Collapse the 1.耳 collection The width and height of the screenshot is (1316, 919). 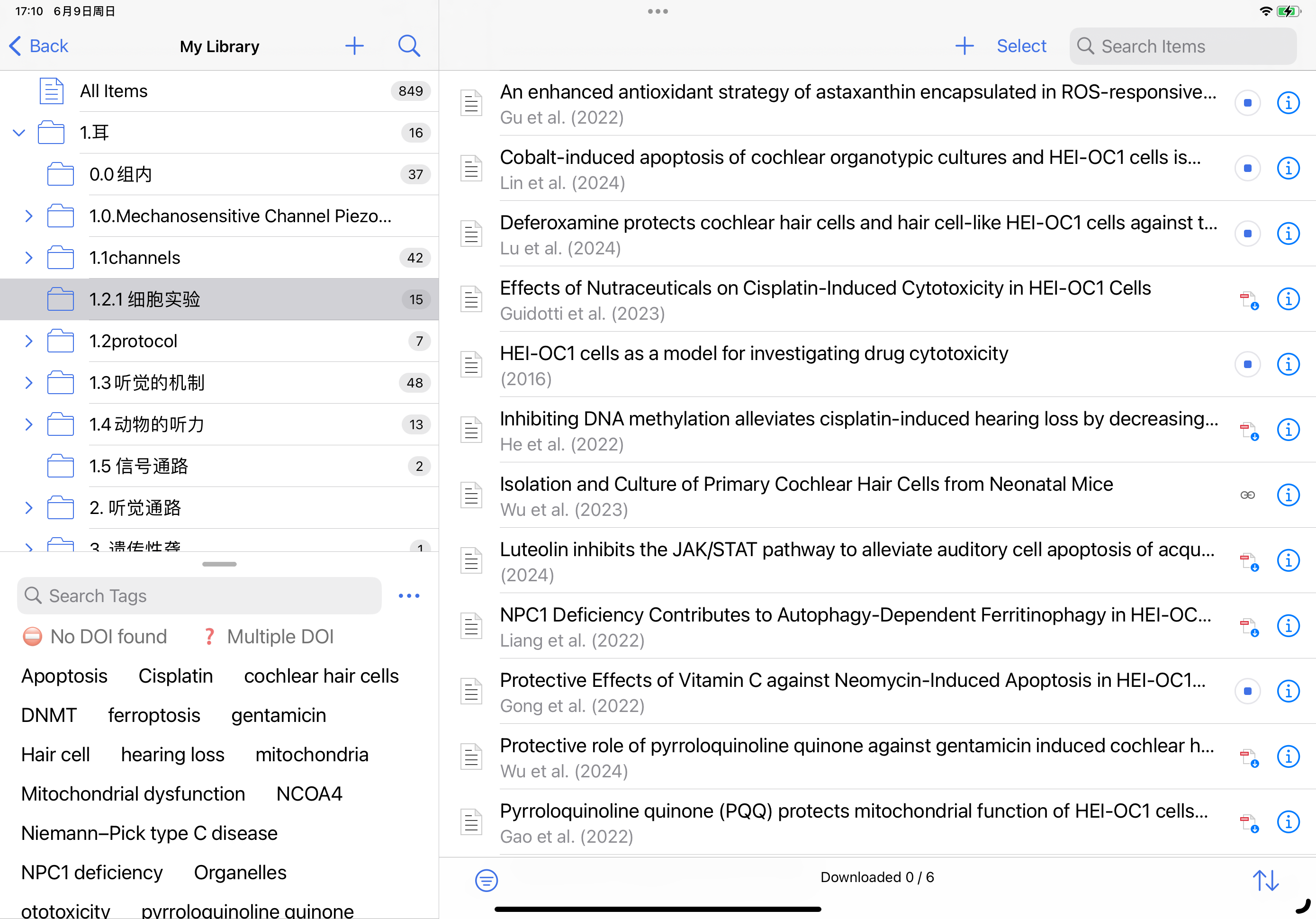(x=19, y=133)
